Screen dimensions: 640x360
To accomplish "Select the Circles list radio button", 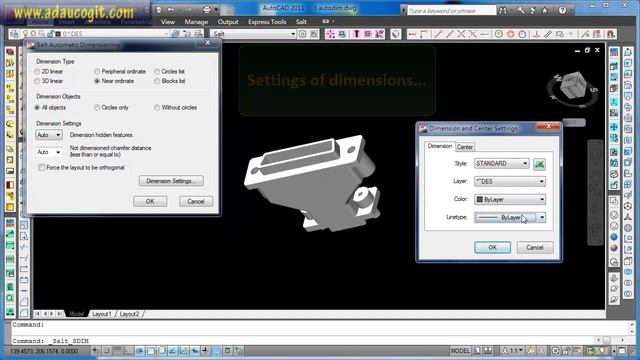I will 157,72.
